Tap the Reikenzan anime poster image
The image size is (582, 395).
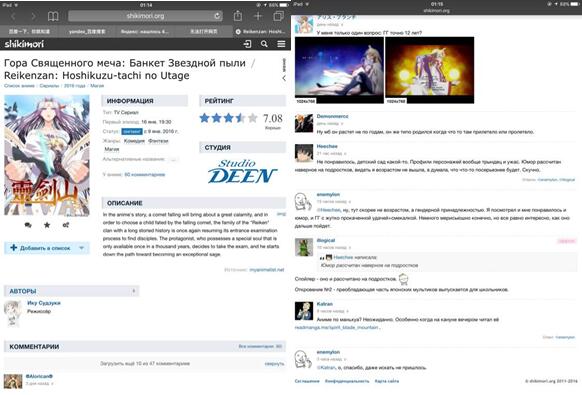tap(47, 155)
